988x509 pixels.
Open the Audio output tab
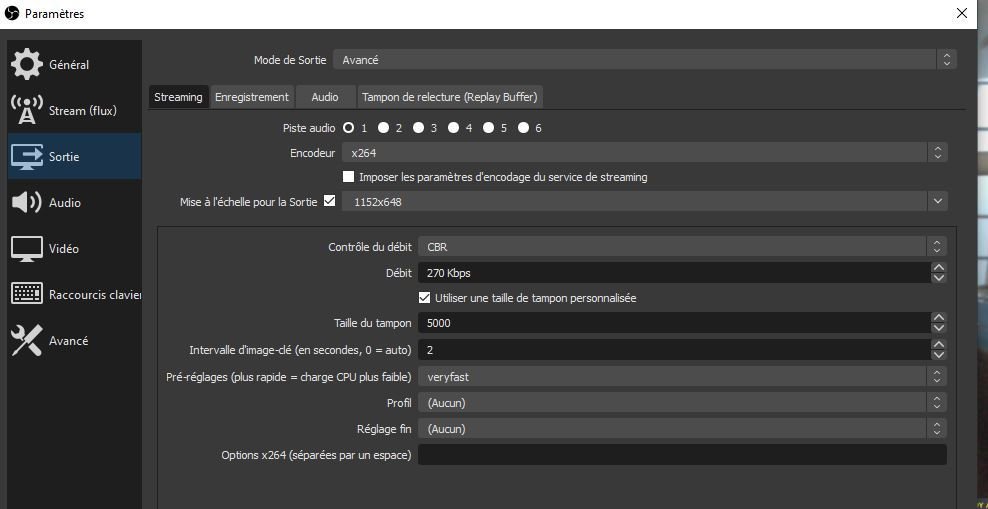click(x=325, y=97)
